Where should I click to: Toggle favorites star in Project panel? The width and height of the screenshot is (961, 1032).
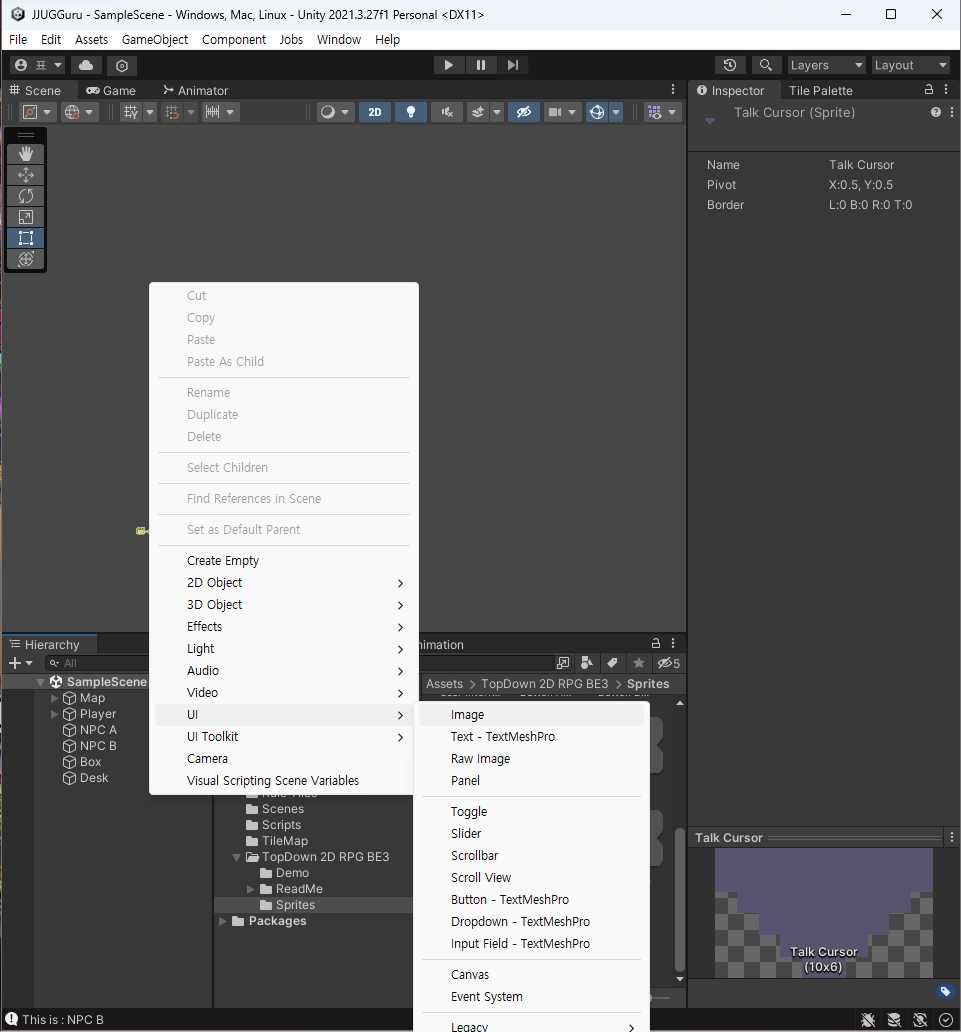click(638, 663)
